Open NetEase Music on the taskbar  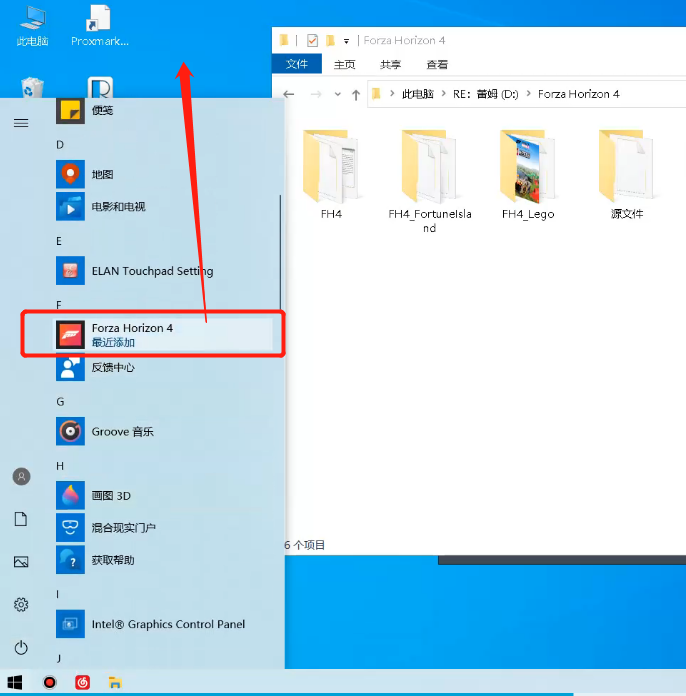(83, 682)
